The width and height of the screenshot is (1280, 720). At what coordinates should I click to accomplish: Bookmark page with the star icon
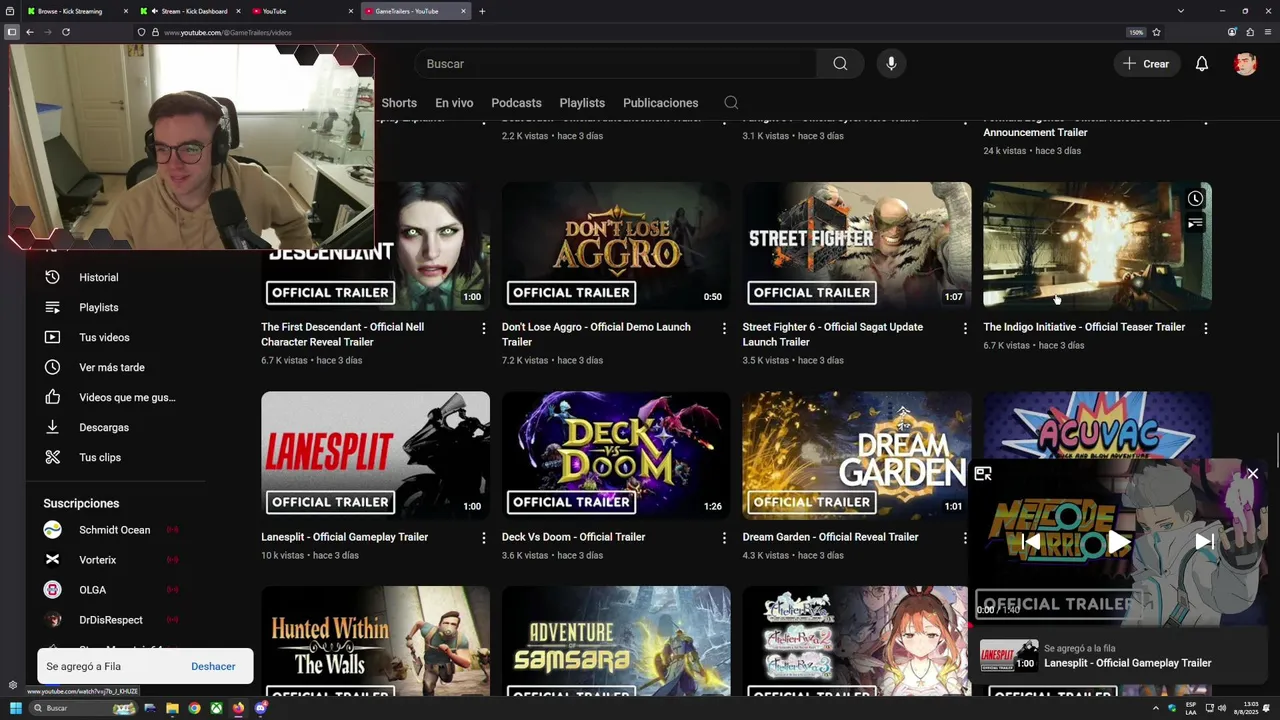point(1156,32)
